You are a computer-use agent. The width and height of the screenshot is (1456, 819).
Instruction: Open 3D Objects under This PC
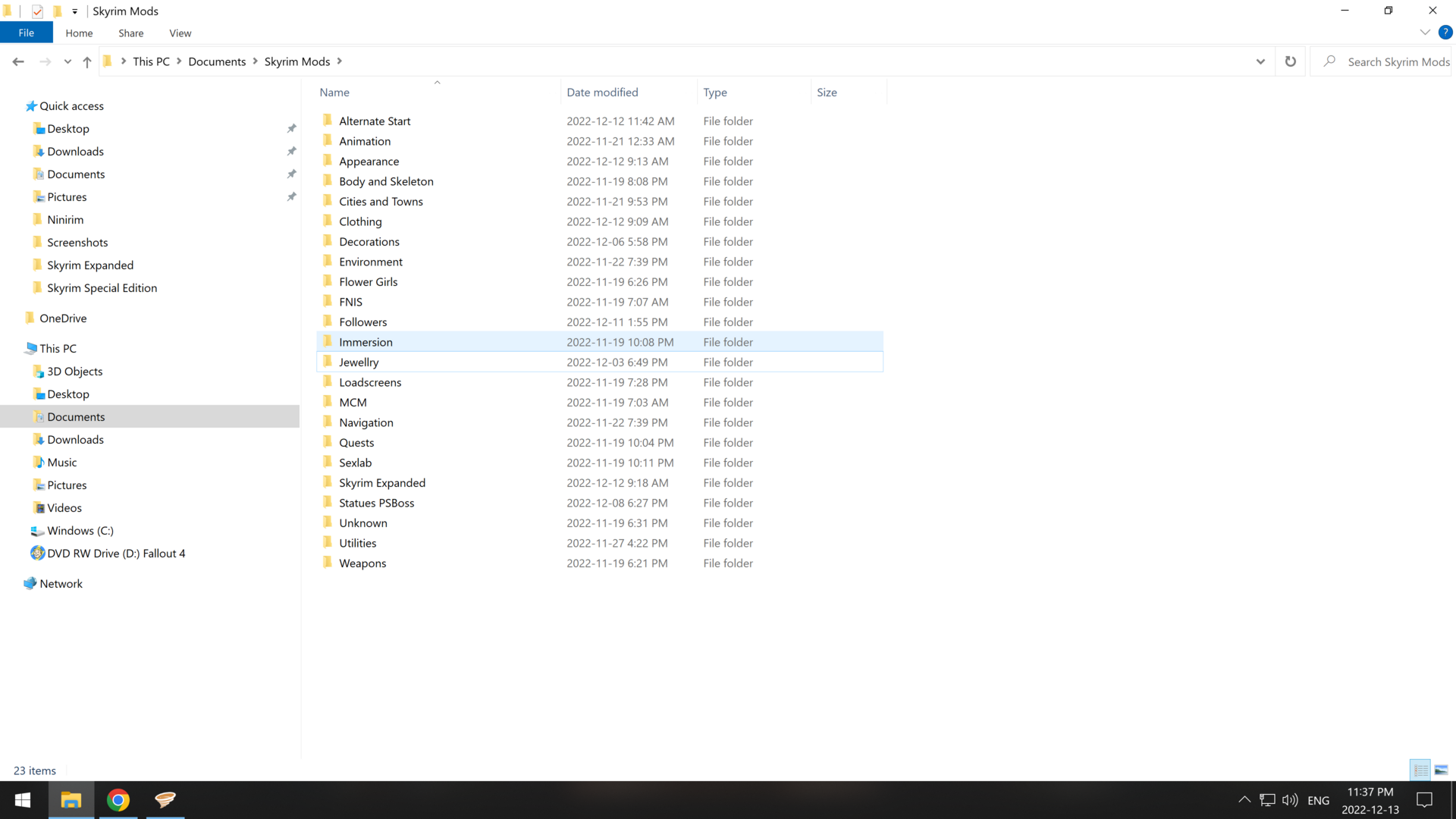click(x=74, y=372)
